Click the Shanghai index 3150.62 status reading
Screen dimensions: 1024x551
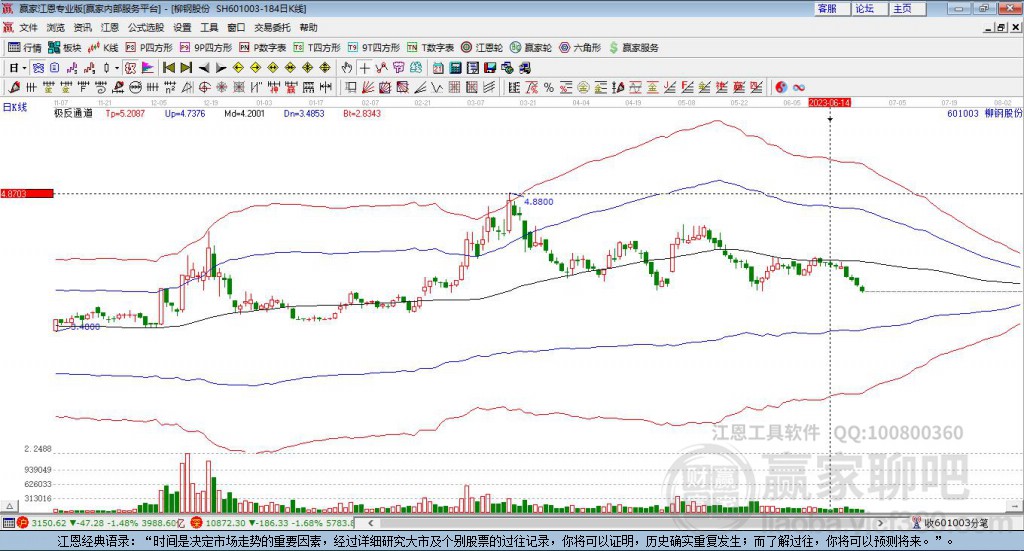pyautogui.click(x=48, y=523)
